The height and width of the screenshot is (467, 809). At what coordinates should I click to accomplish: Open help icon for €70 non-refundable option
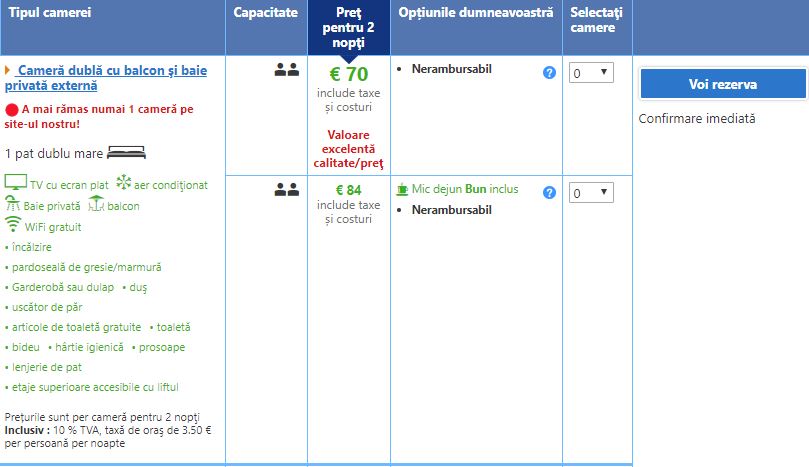coord(549,72)
